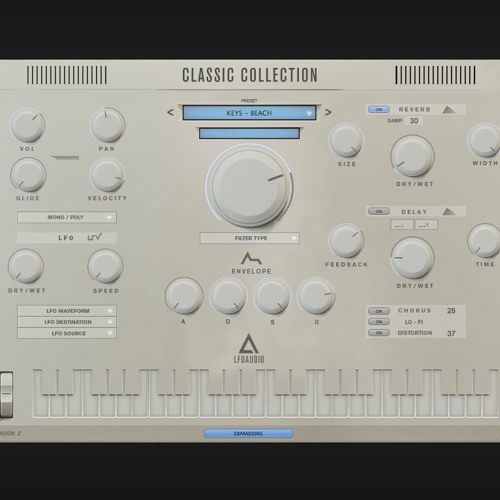
Task: Click the Distortion value 37
Action: click(451, 333)
